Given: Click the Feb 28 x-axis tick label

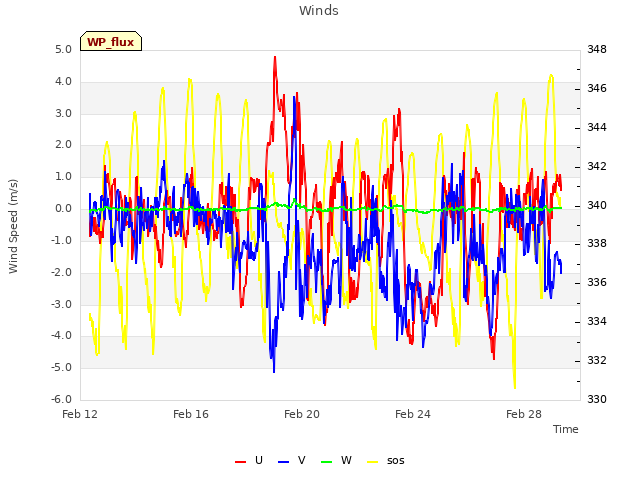Looking at the screenshot, I should [524, 414].
